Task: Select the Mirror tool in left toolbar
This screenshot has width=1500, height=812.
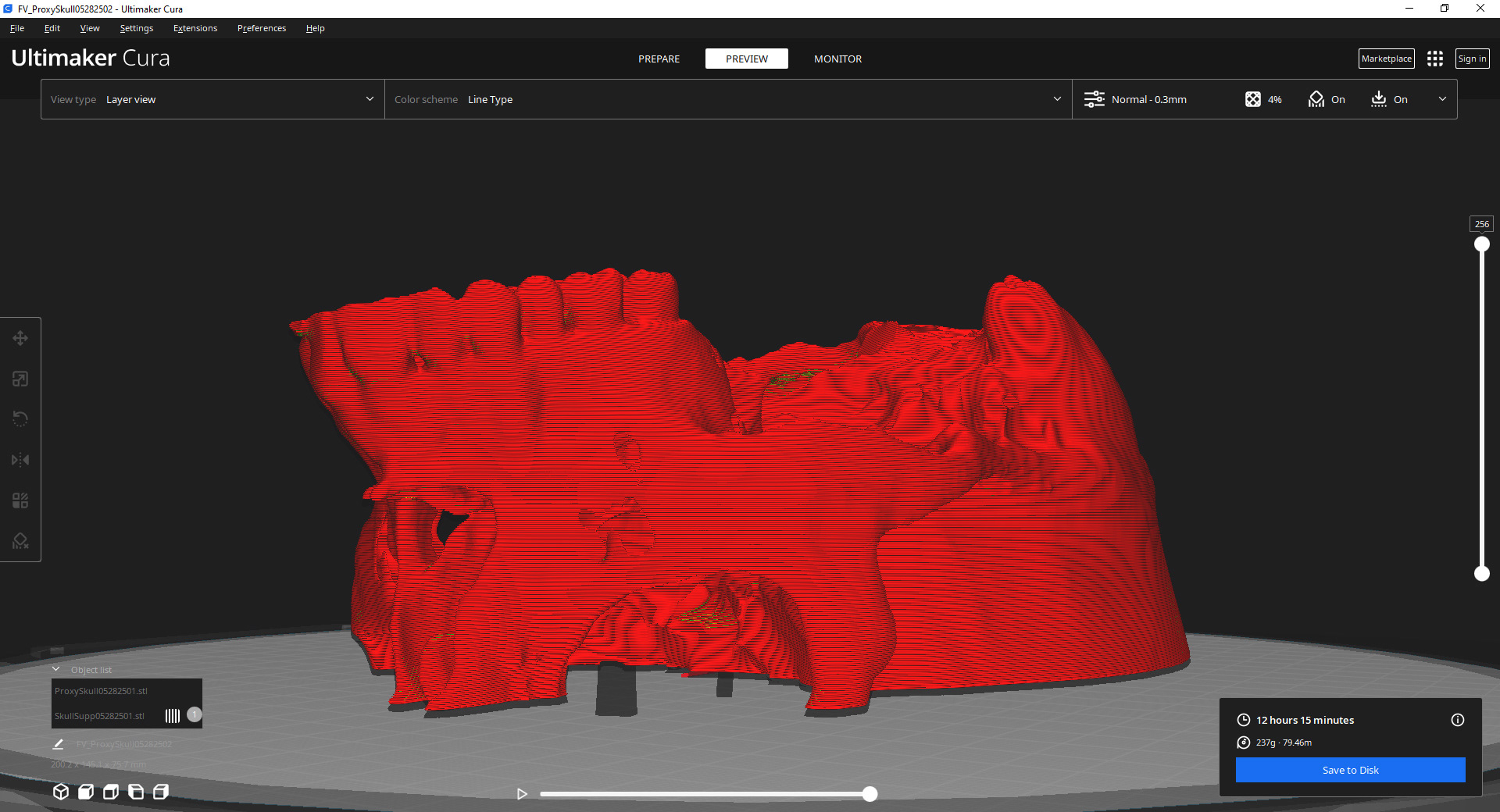Action: (20, 460)
